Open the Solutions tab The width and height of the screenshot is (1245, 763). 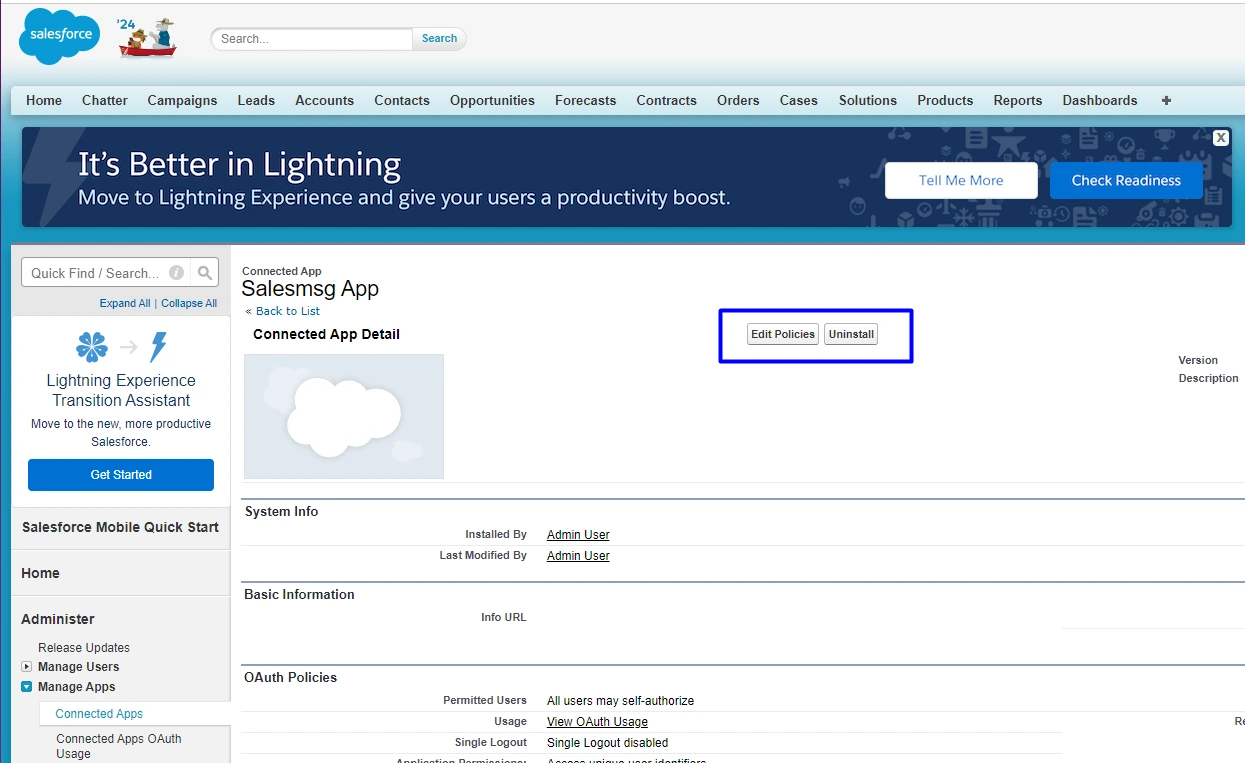tap(868, 100)
